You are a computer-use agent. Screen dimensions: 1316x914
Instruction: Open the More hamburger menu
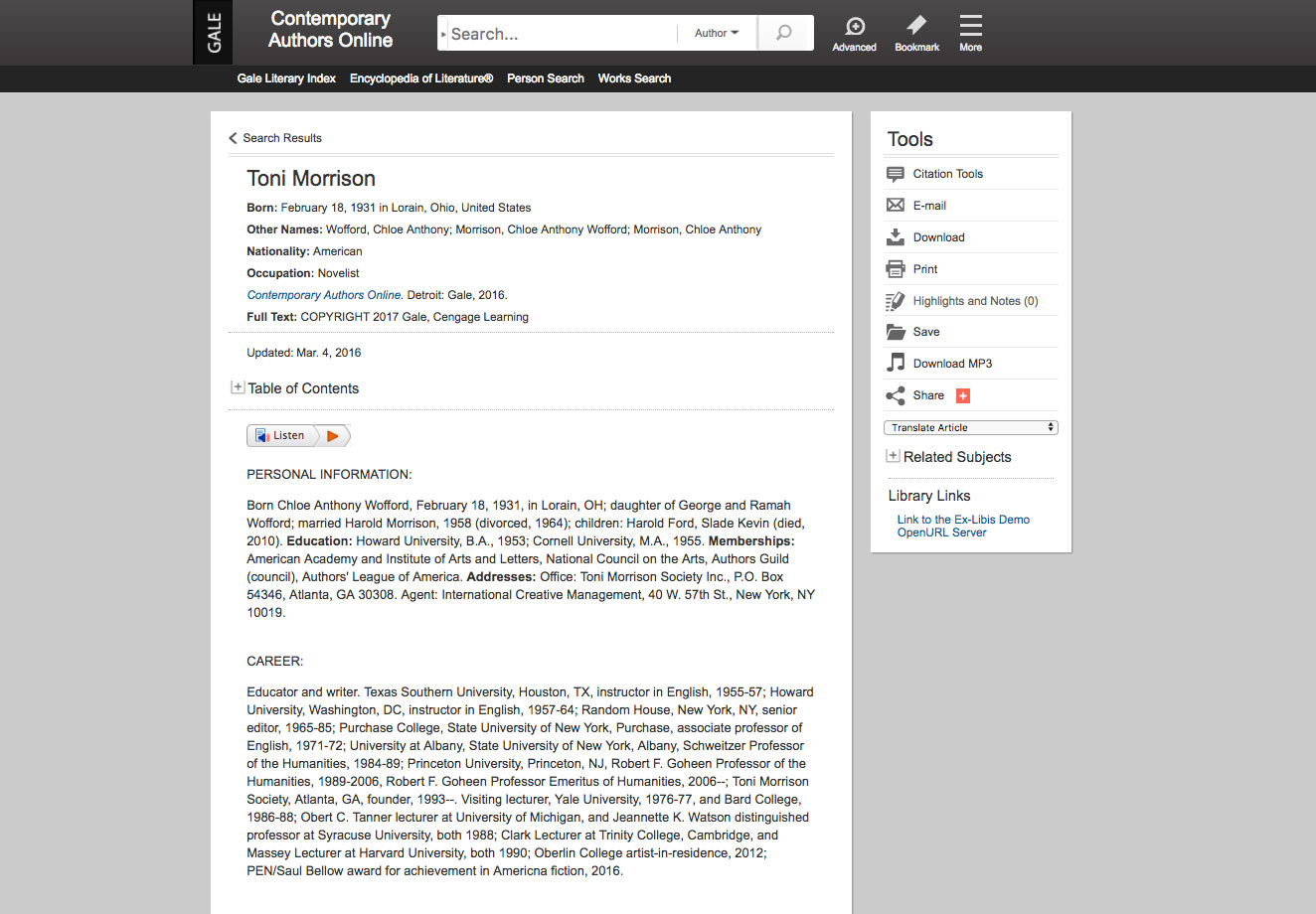click(x=971, y=25)
